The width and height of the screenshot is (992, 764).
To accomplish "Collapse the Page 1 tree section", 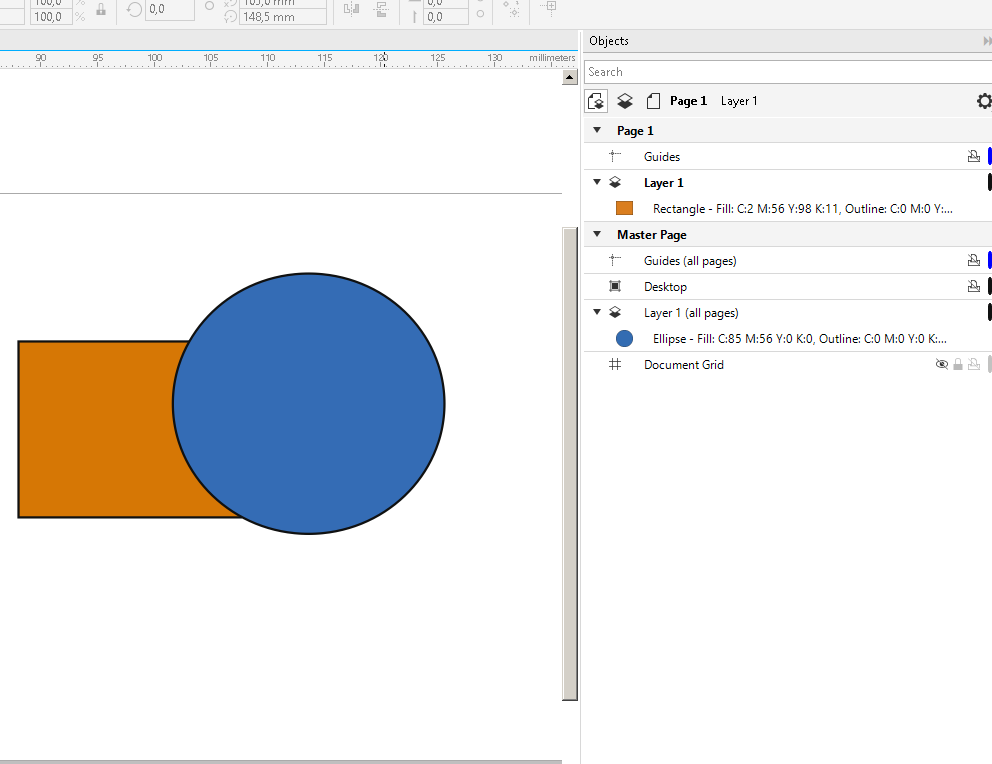I will click(597, 131).
